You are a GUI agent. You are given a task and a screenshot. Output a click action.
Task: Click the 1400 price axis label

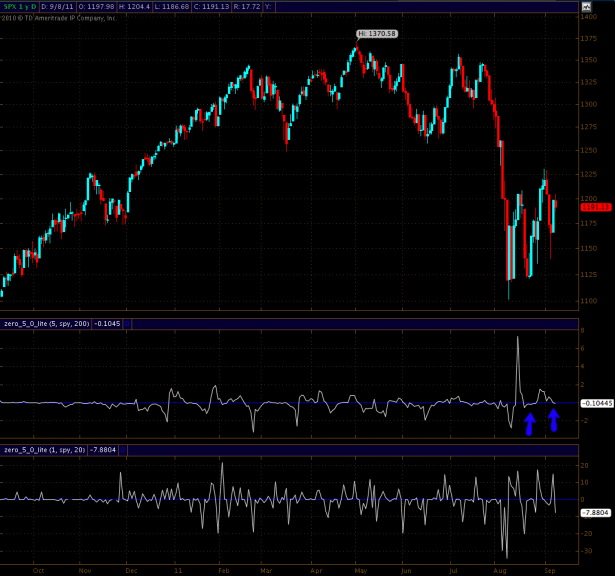[589, 17]
